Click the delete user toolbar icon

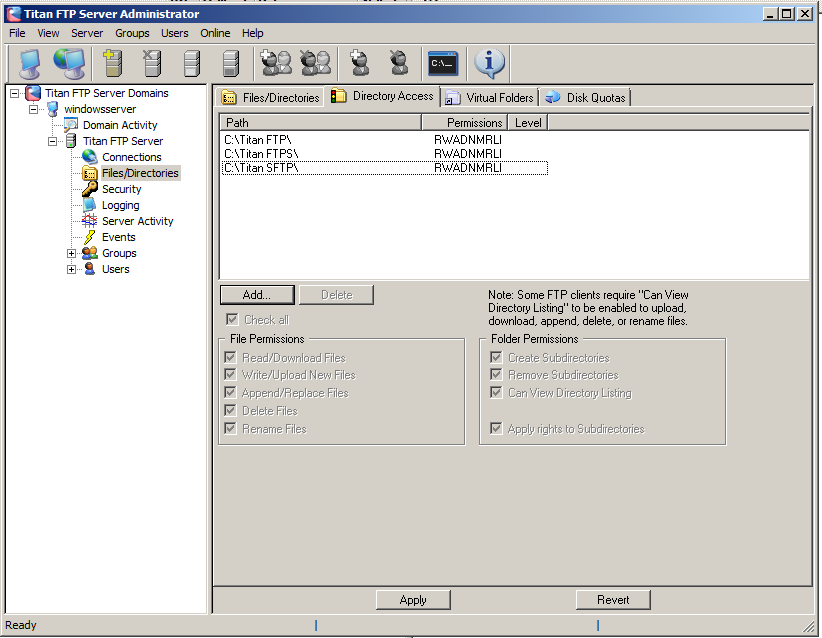pos(399,63)
